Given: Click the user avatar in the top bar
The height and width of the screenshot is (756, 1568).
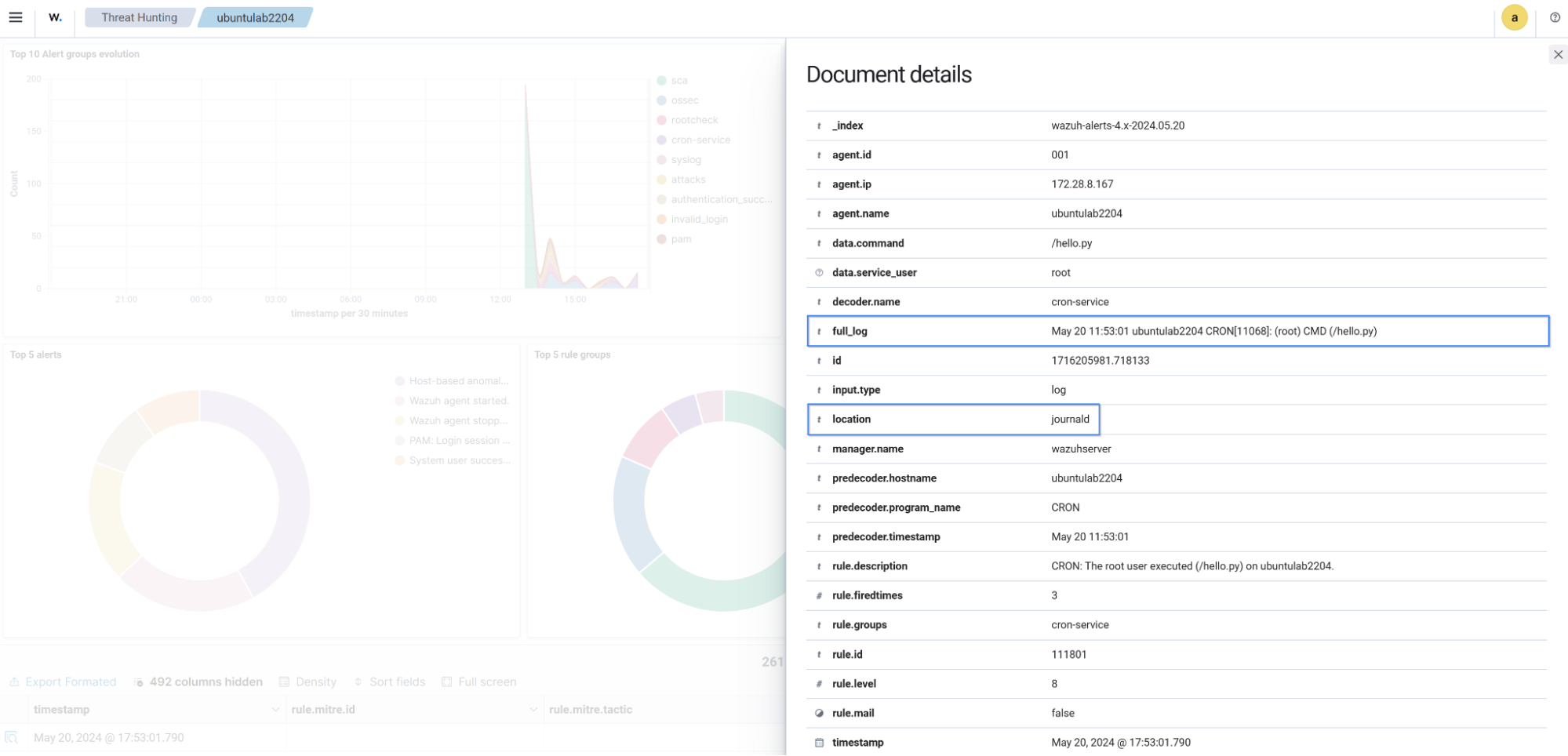Looking at the screenshot, I should (x=1514, y=16).
